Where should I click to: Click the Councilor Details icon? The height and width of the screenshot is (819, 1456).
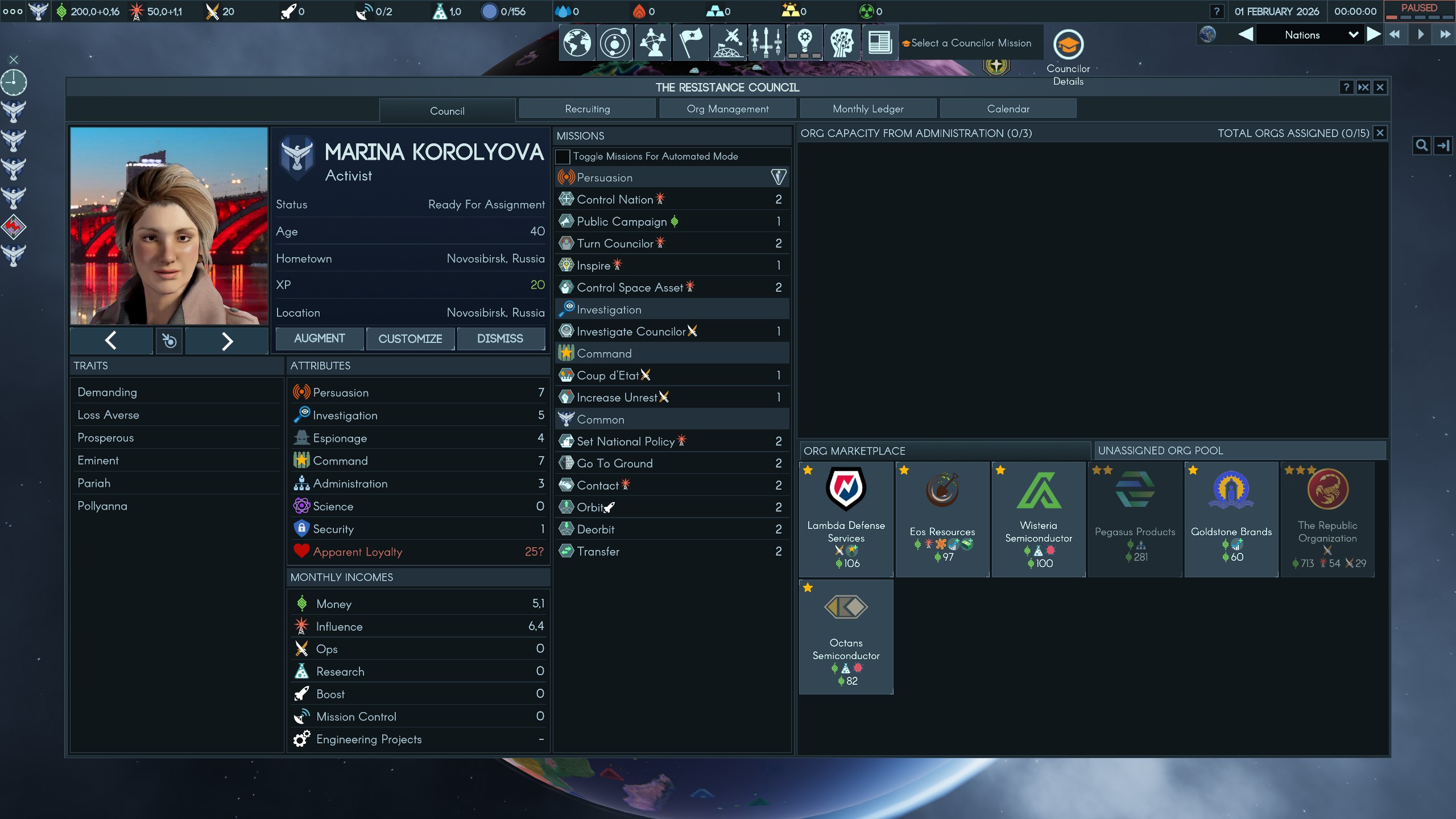[x=1068, y=45]
